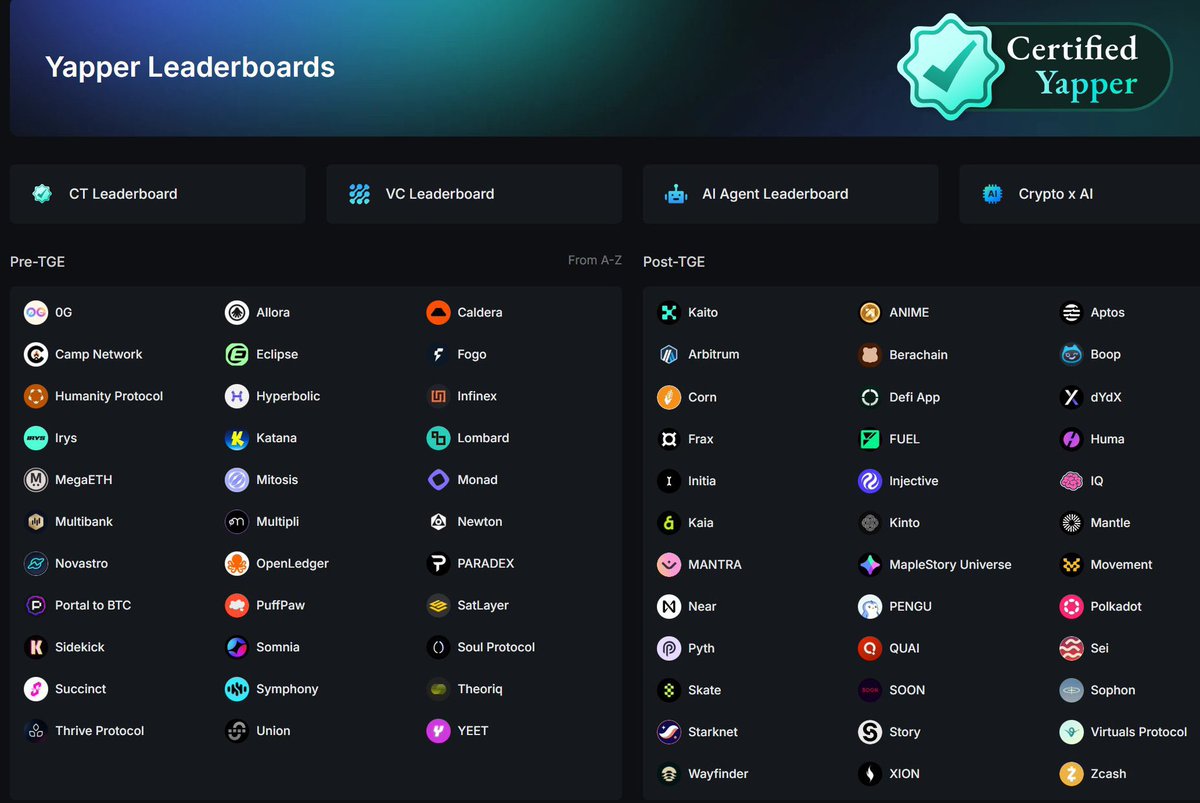Open the Portal to BTC link

tap(78, 606)
